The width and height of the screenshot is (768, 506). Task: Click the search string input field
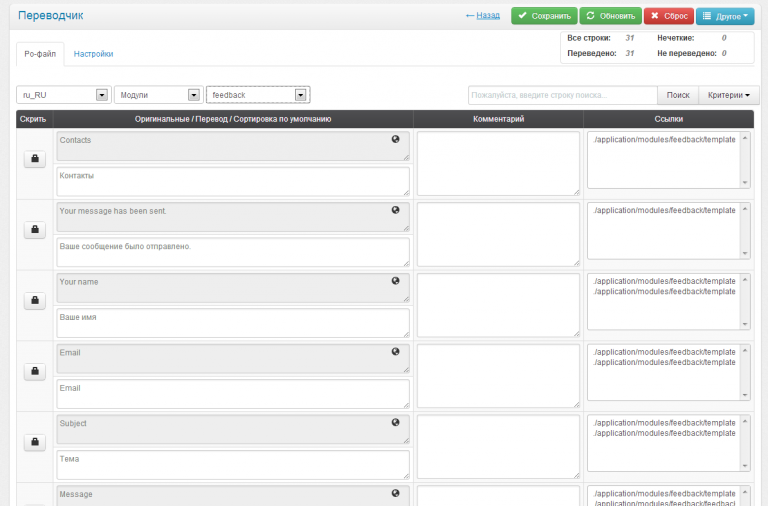click(x=562, y=95)
